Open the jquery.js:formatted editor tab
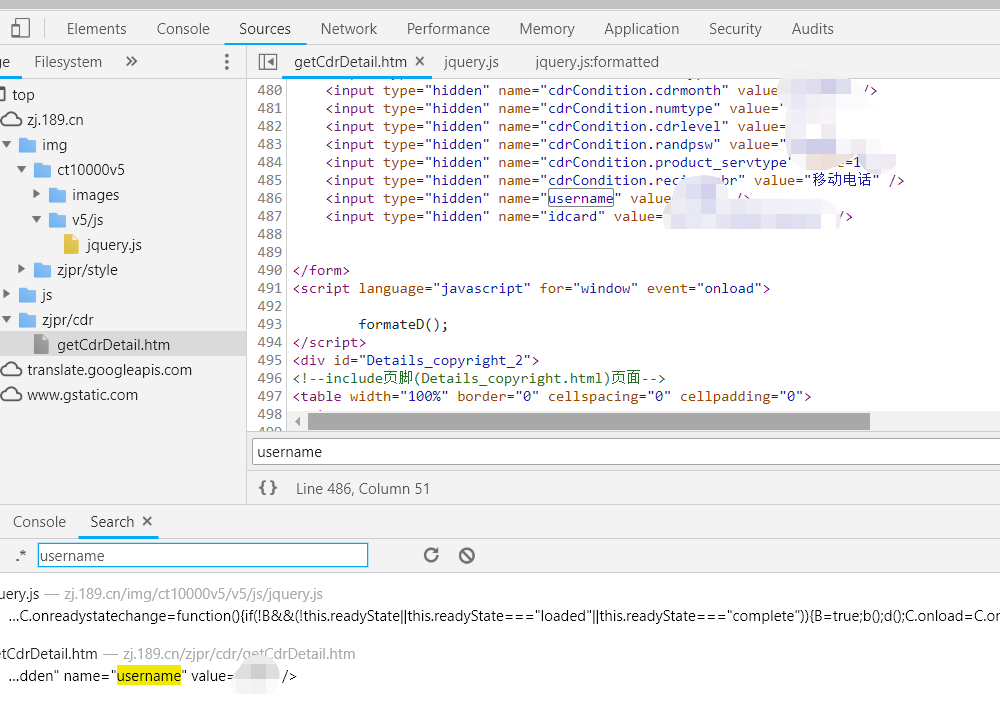 coord(597,62)
